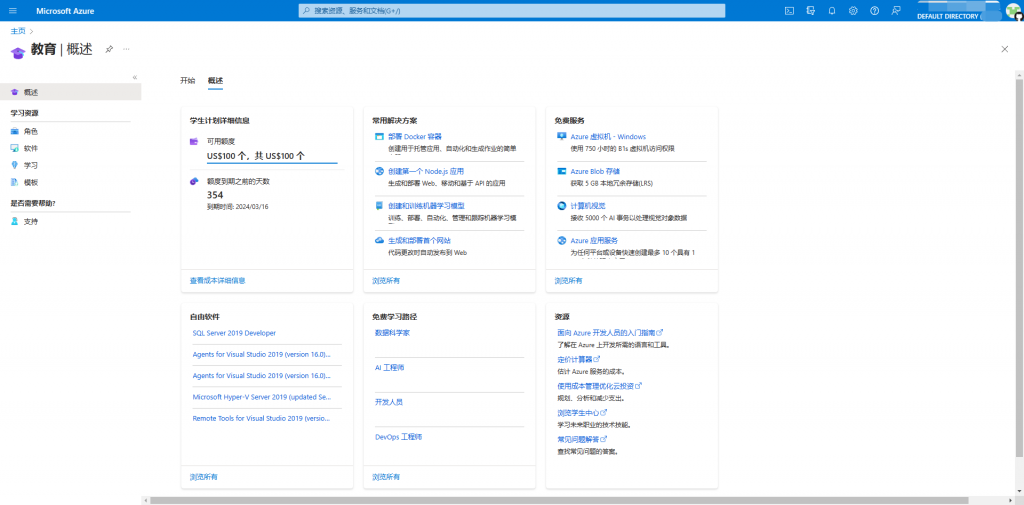Click the 机器学习模型 icon
Screen dimensions: 1024x505
point(379,206)
